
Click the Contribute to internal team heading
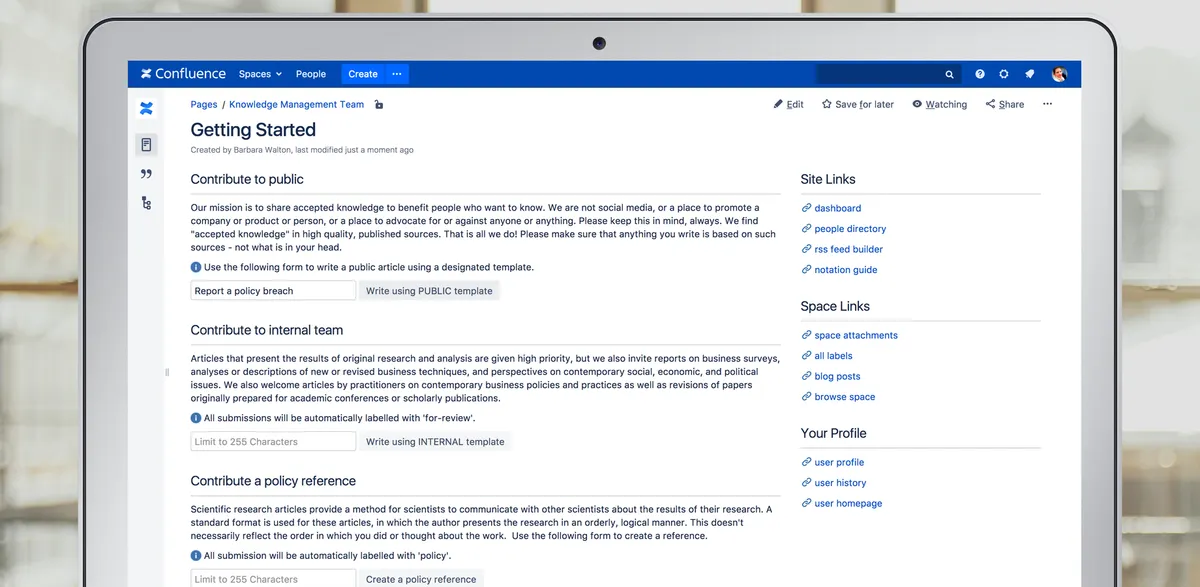pos(267,330)
